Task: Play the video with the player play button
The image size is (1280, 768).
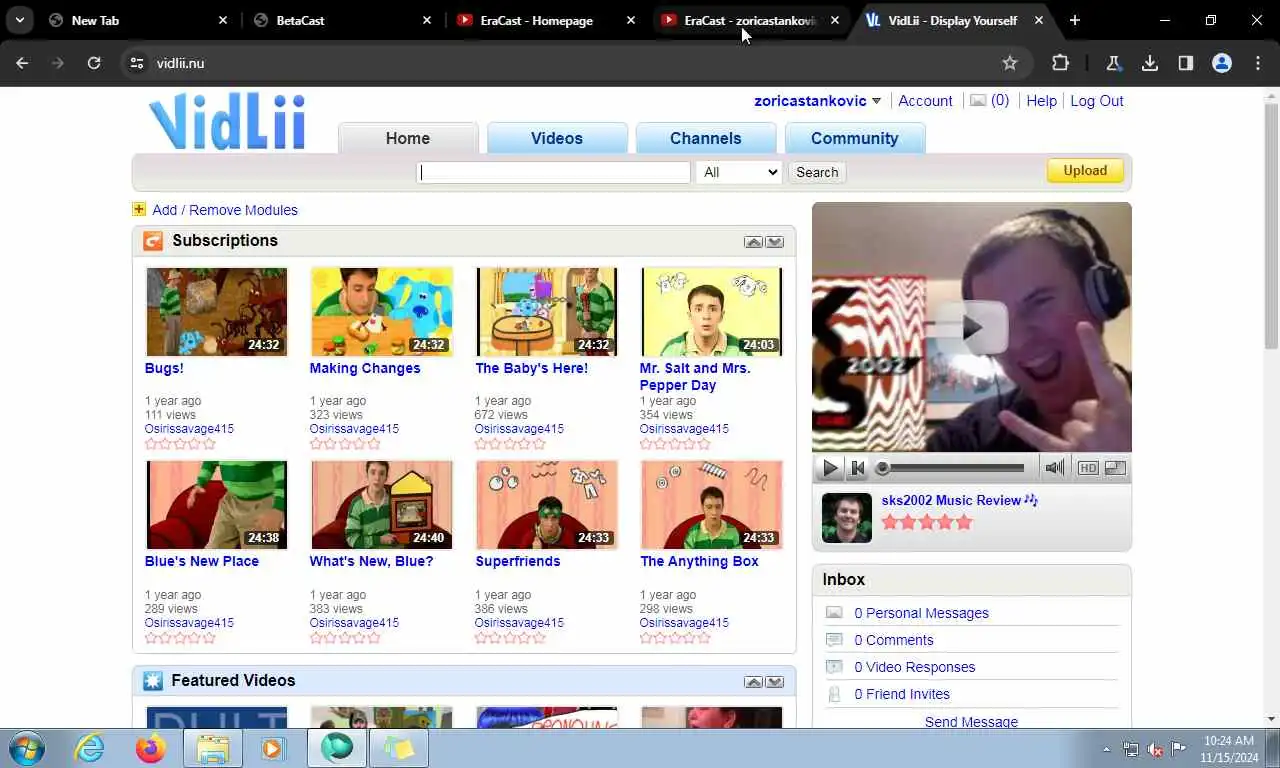Action: tap(830, 468)
